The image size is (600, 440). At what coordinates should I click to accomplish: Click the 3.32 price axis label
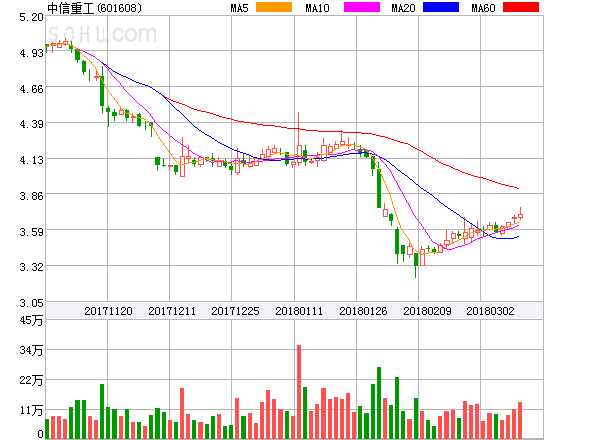(31, 267)
